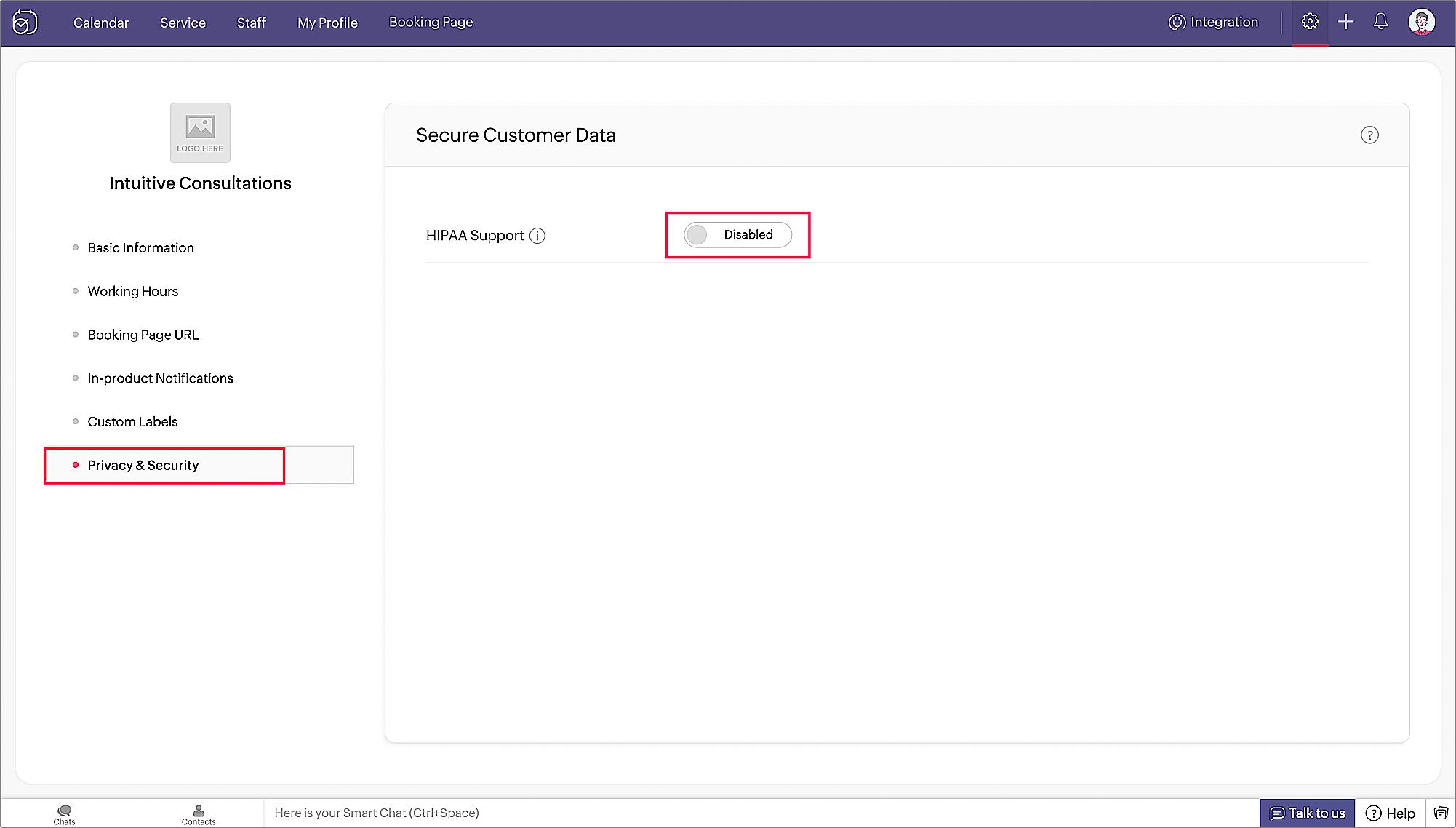Open the Contacts icon in bottom bar
The width and height of the screenshot is (1456, 828).
199,814
